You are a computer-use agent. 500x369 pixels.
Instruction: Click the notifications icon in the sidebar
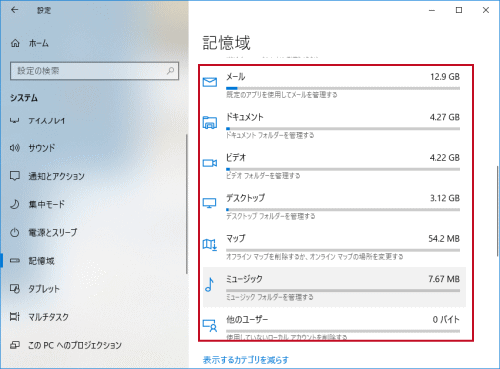point(15,176)
